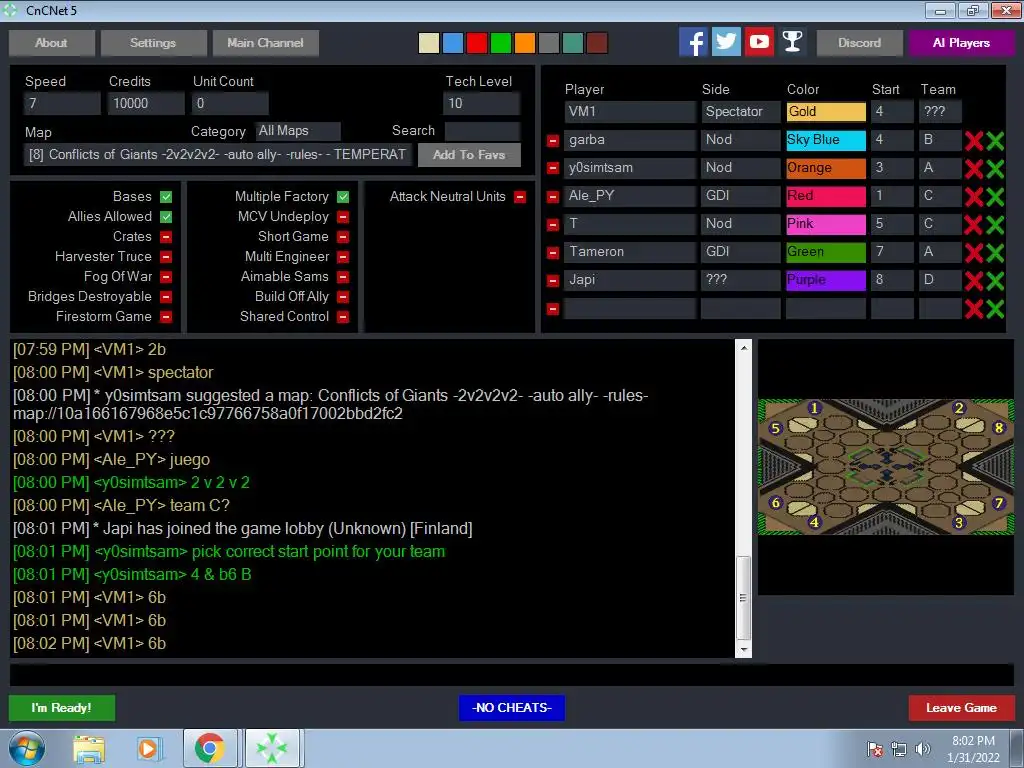Screen dimensions: 1024x768
Task: Click the red X beside Ale_PY
Action: 974,197
